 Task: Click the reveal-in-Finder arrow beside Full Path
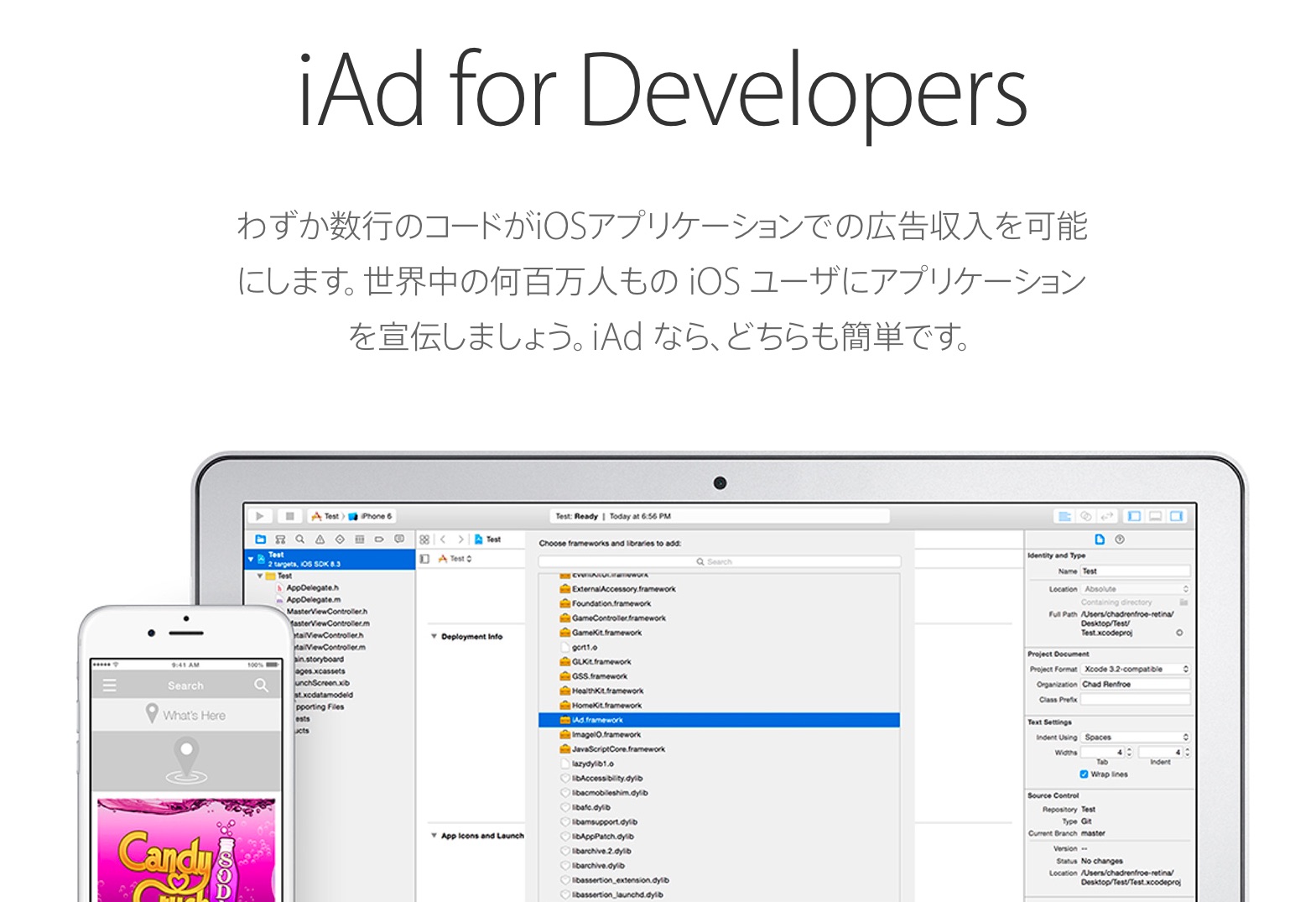pyautogui.click(x=1179, y=633)
